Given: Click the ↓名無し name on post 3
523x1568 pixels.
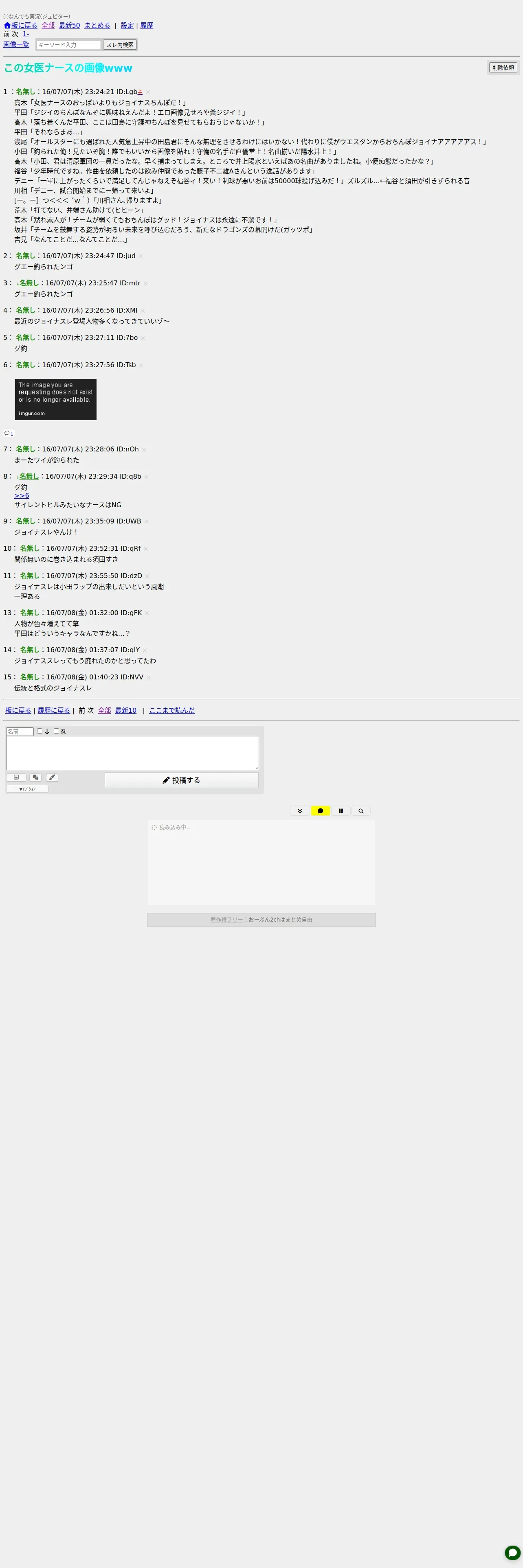Looking at the screenshot, I should [x=27, y=283].
